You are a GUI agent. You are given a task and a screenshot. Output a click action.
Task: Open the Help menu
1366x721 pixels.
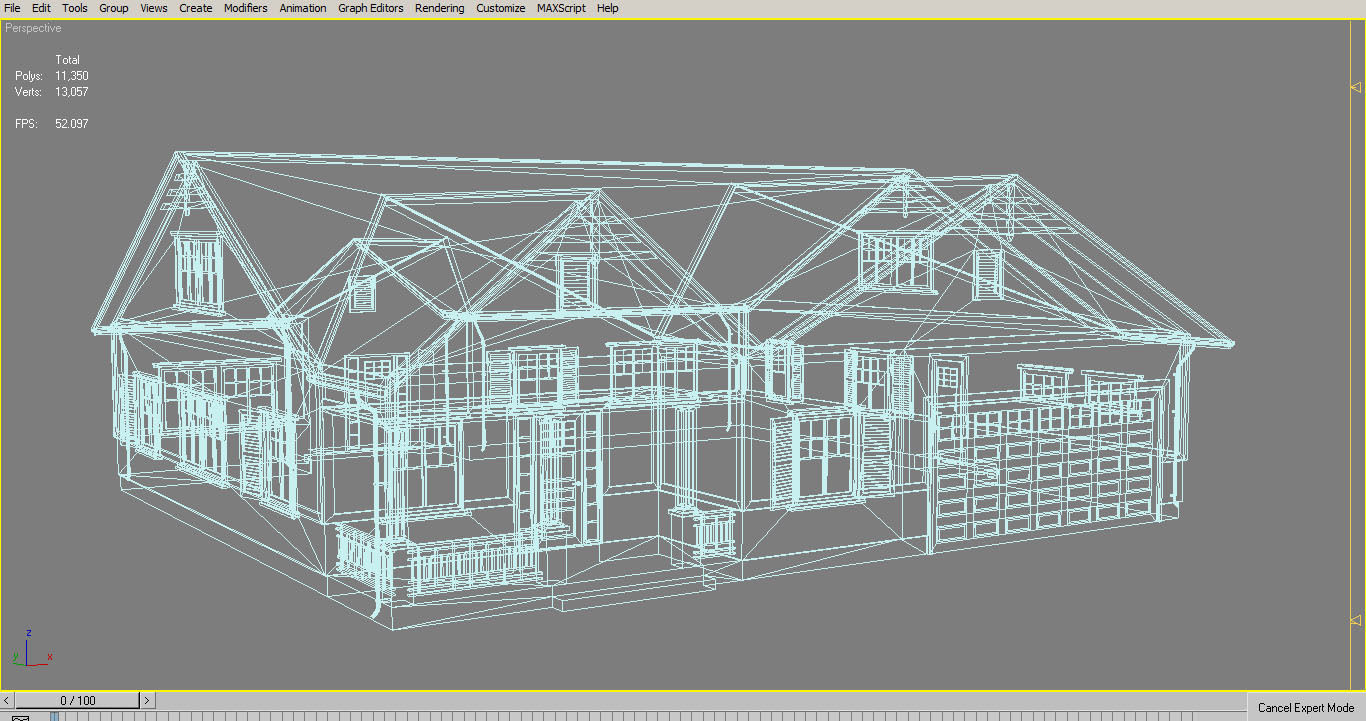(x=608, y=8)
